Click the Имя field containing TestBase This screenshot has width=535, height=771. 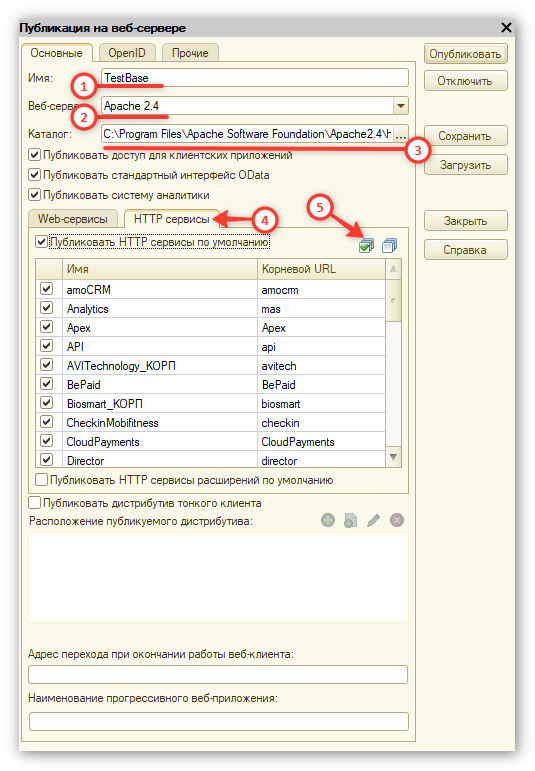255,78
